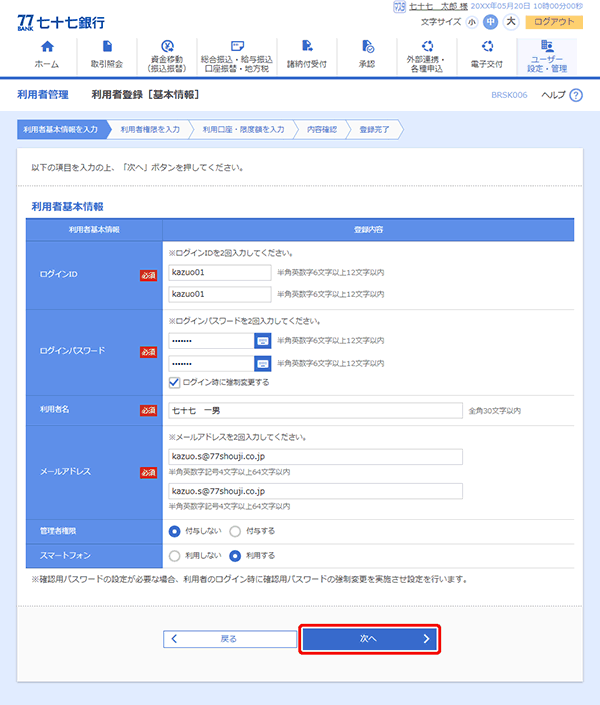Select step 内容確認
This screenshot has width=600, height=705.
322,129
